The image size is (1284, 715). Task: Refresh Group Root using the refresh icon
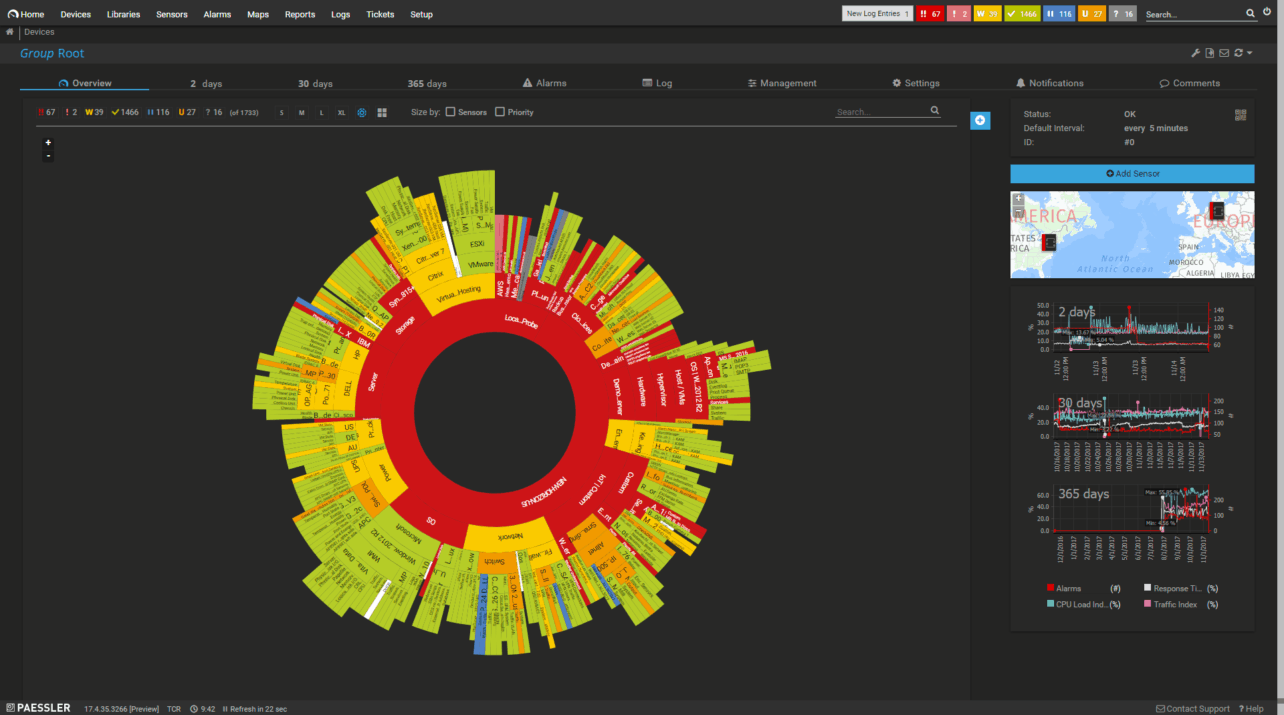[x=1238, y=52]
